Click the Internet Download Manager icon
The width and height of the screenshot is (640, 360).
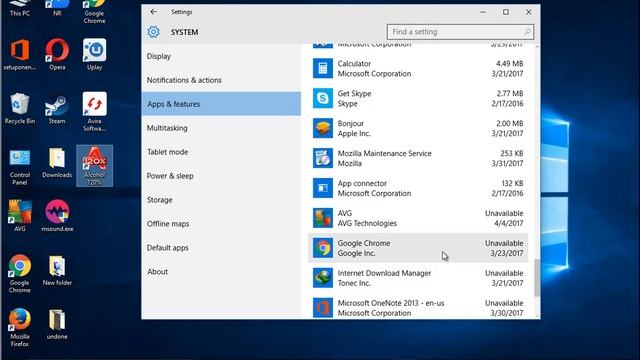[322, 278]
